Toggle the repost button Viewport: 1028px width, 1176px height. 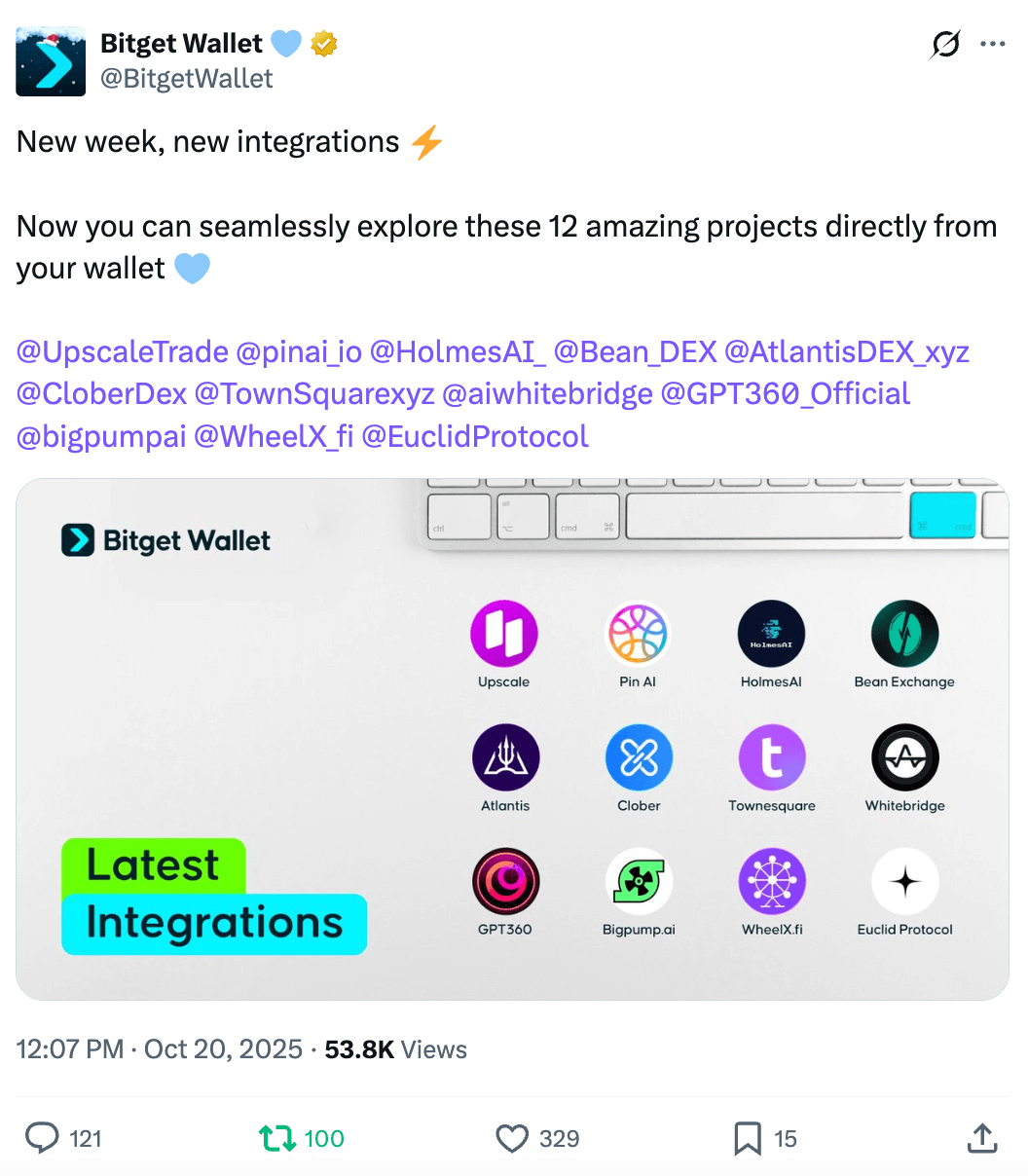tap(277, 1138)
